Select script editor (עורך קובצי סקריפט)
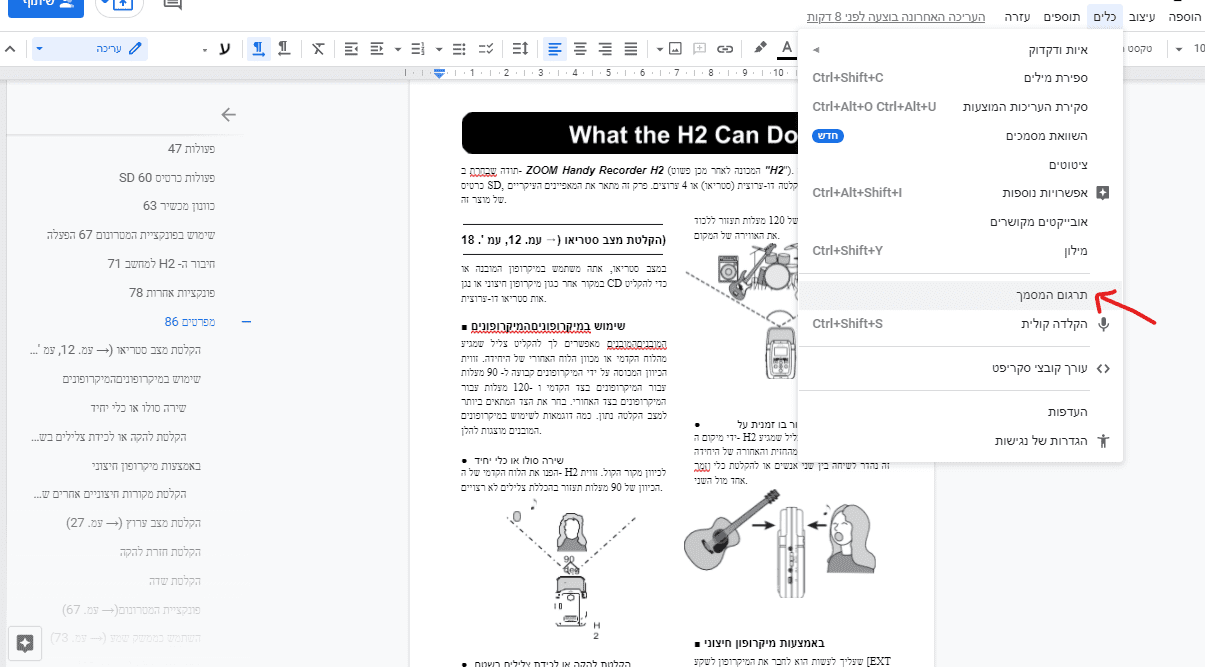Viewport: 1205px width, 667px height. pos(960,368)
